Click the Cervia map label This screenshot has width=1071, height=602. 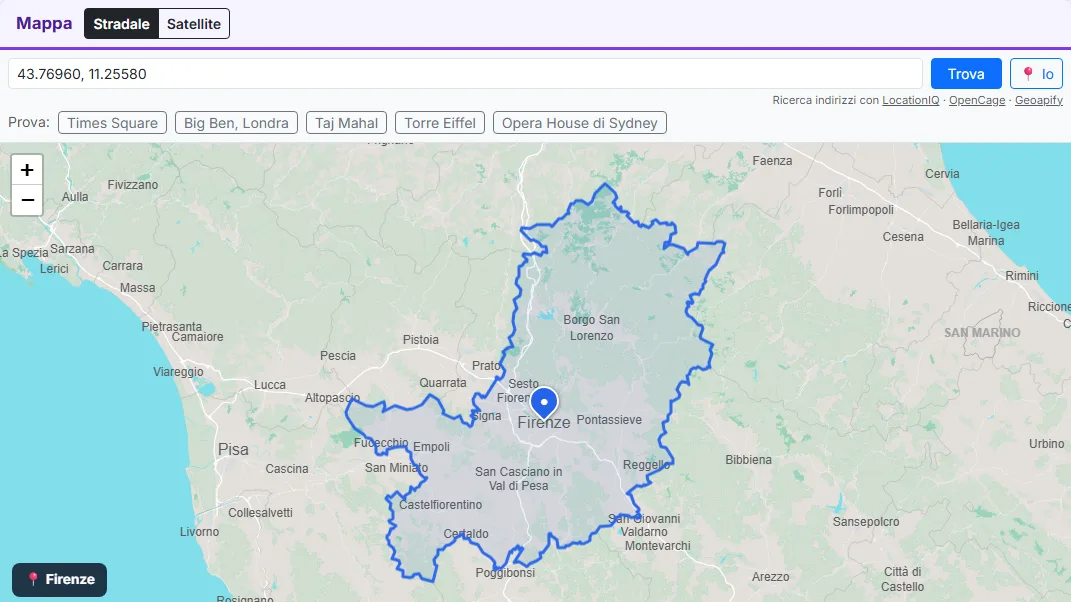tap(943, 174)
